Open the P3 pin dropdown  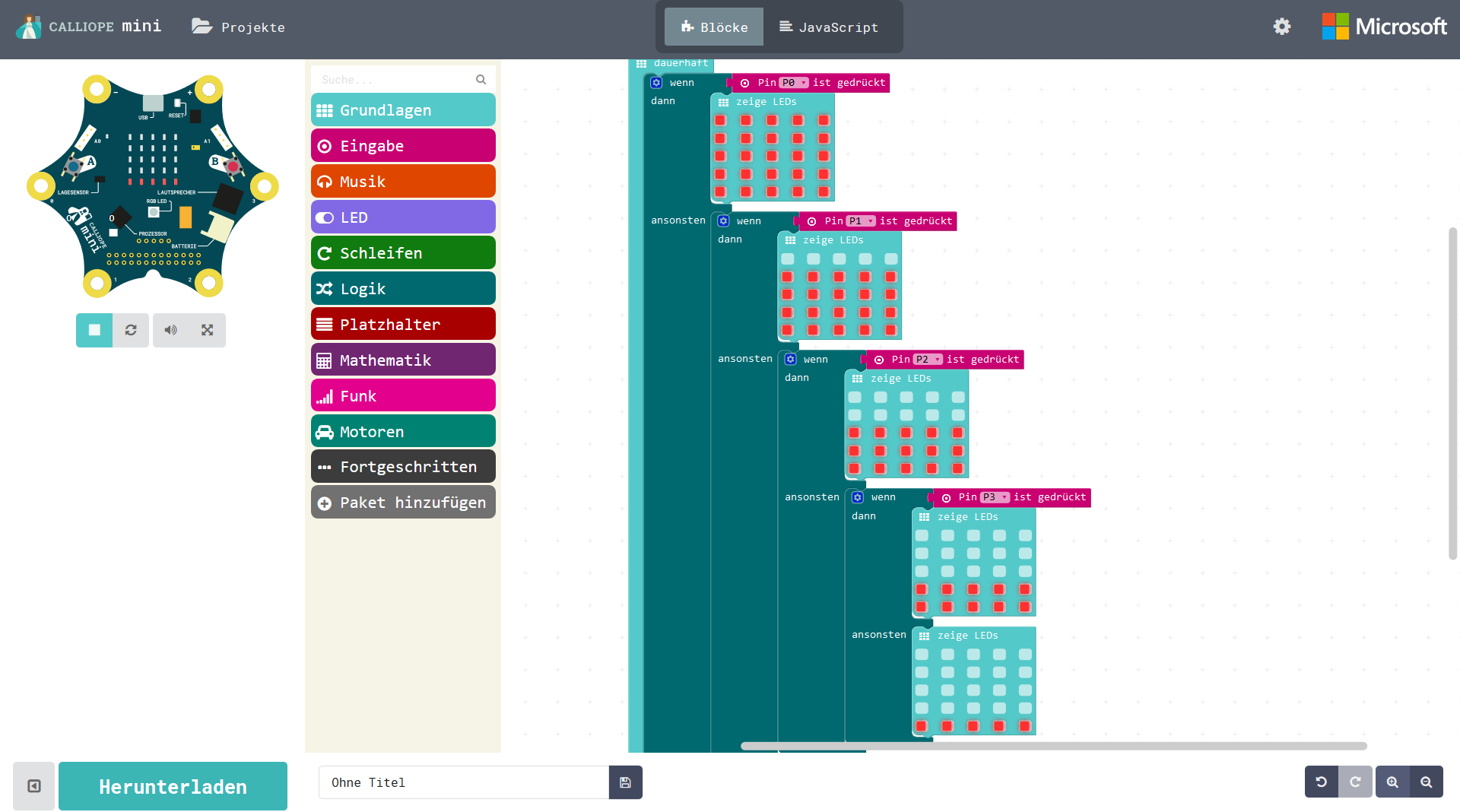coord(995,497)
